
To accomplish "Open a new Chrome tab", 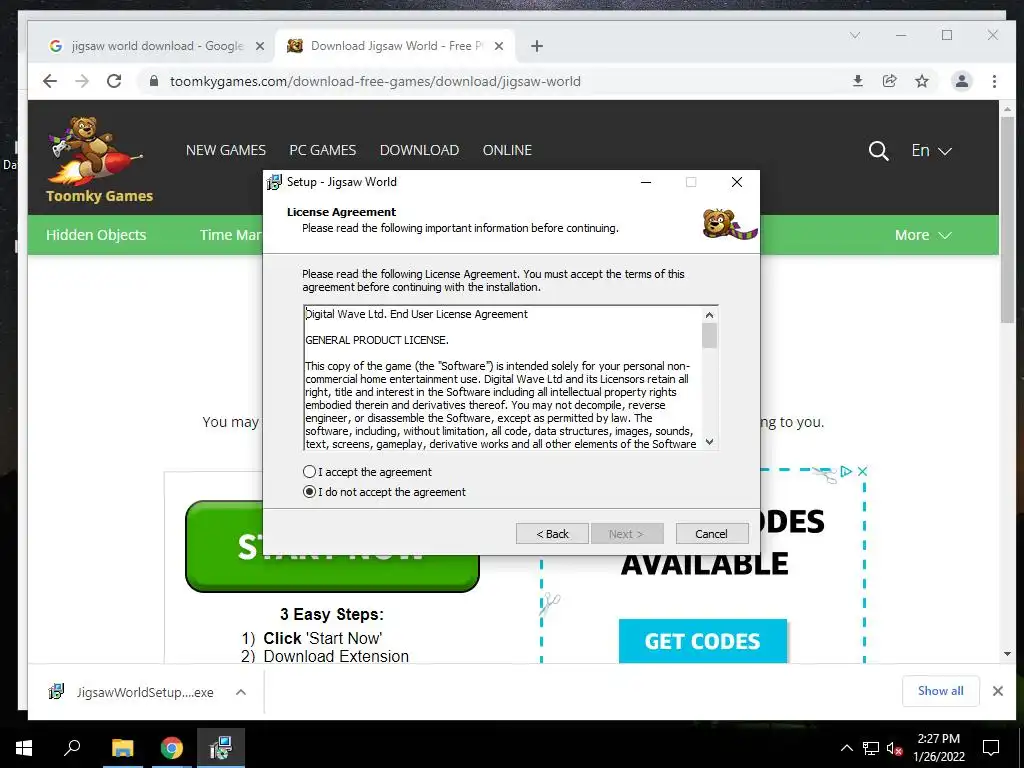I will tap(537, 46).
